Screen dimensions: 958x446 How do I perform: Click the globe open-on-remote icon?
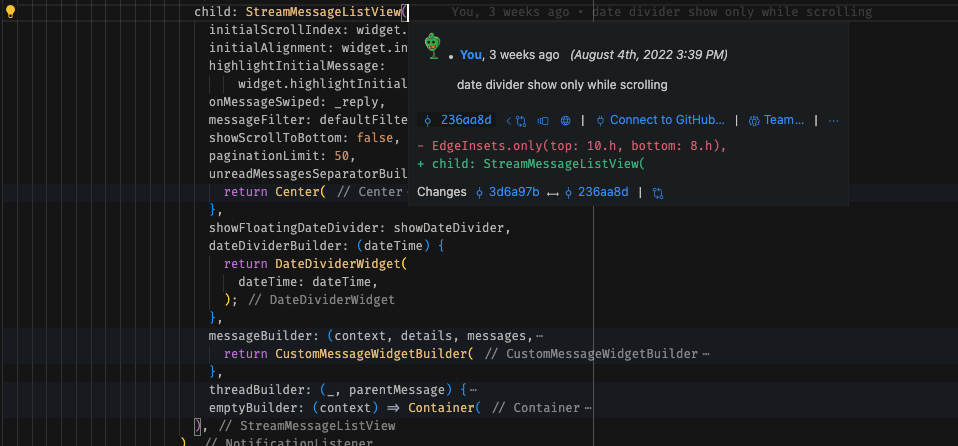566,120
